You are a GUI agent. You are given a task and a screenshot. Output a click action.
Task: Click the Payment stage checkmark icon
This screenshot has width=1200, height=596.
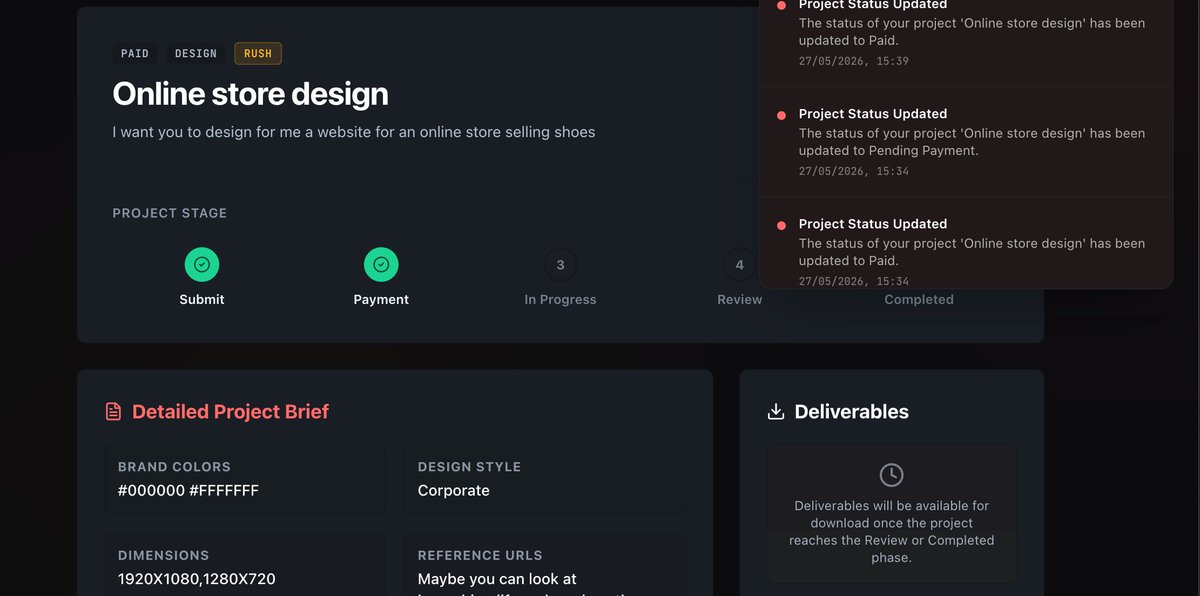pyautogui.click(x=381, y=265)
